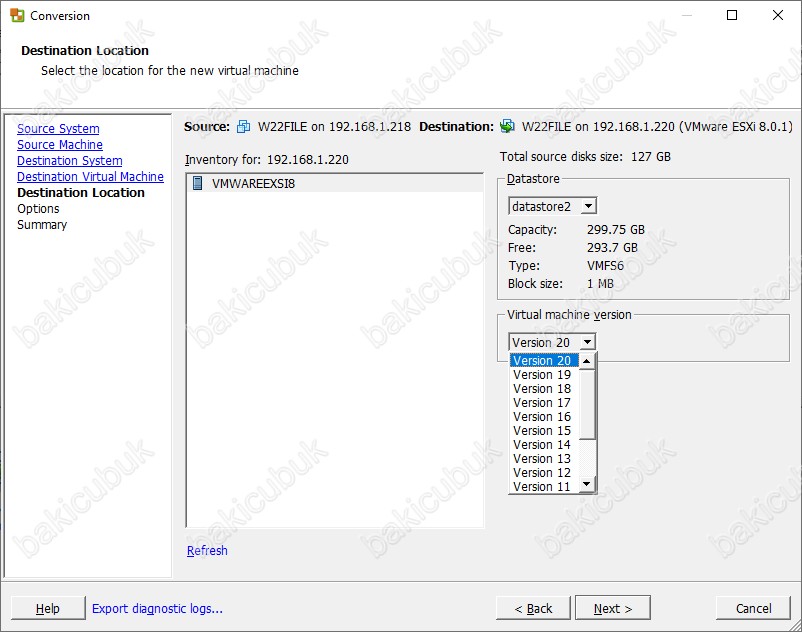Pick Version 17 in the version list
Image resolution: width=802 pixels, height=632 pixels.
click(x=544, y=403)
